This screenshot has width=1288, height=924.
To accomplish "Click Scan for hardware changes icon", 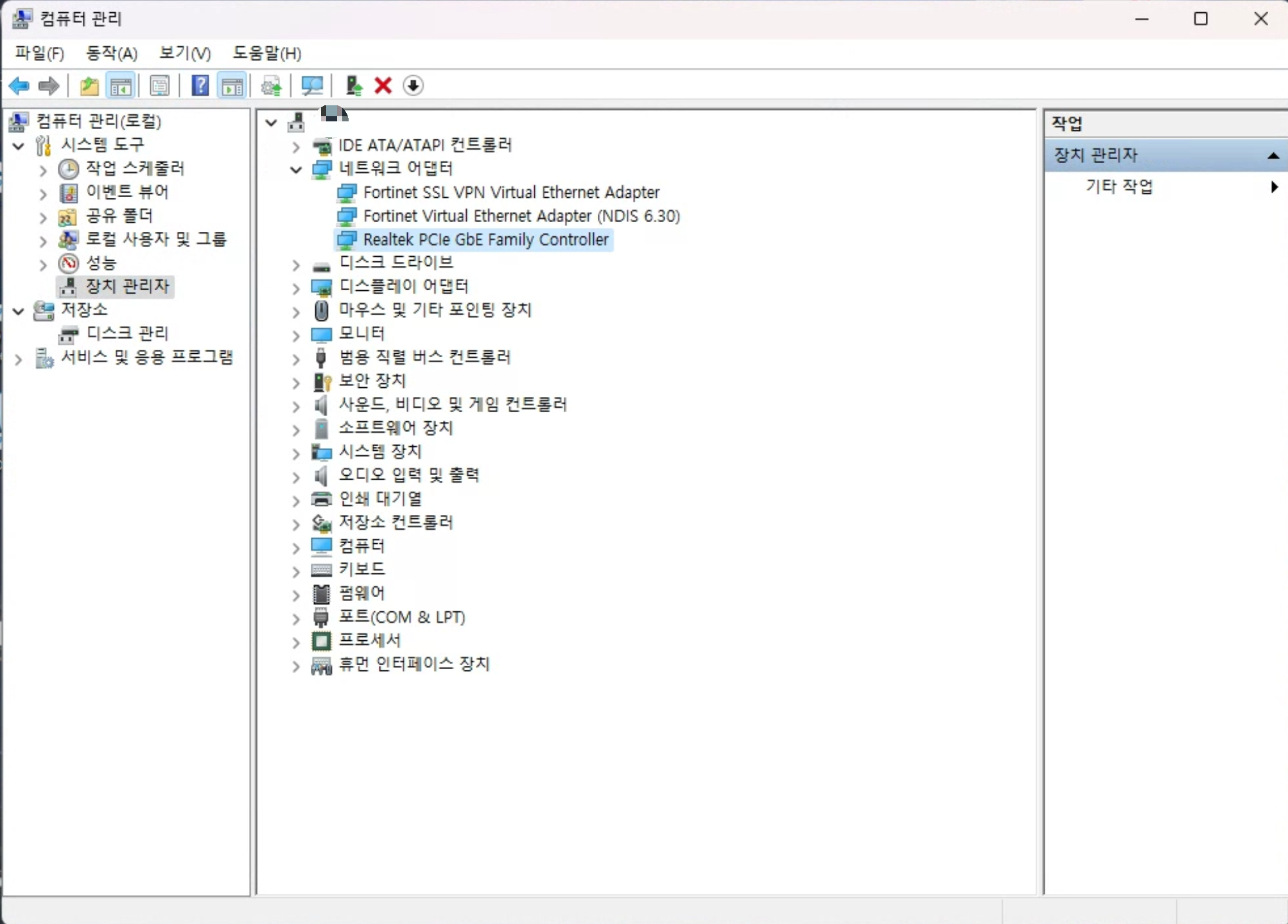I will pyautogui.click(x=312, y=85).
